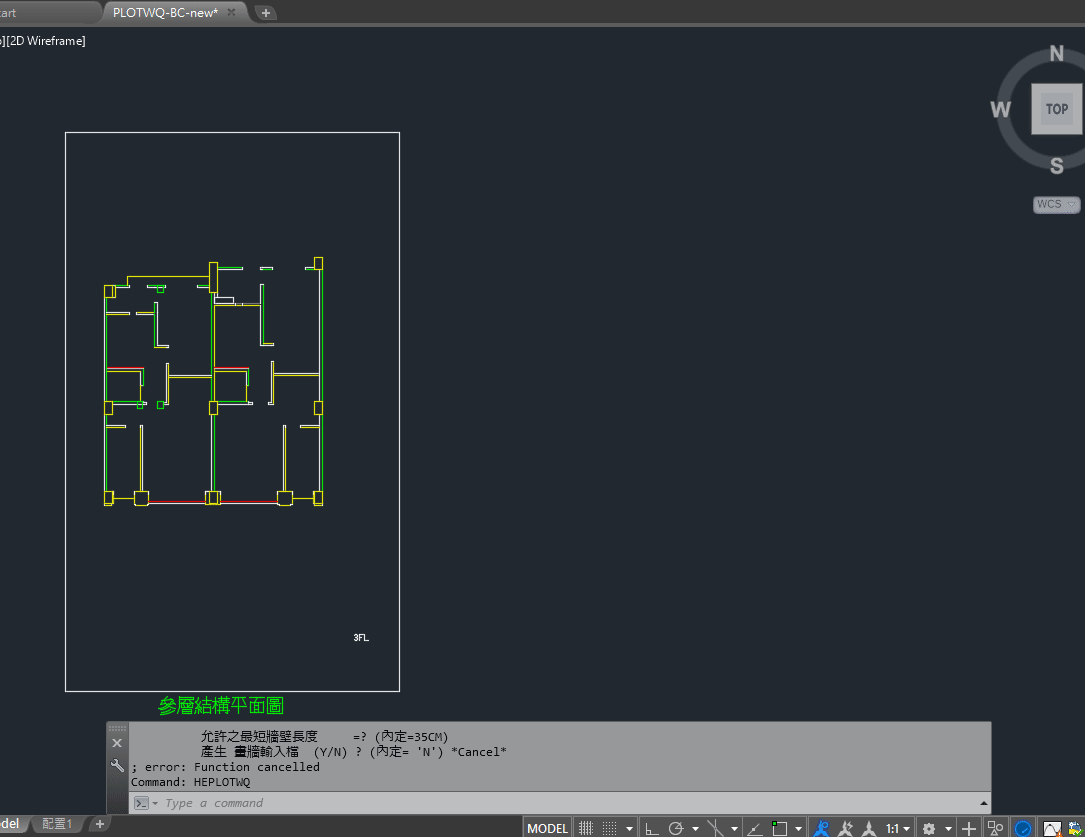This screenshot has height=837, width=1085.
Task: Select the 3FL label in drawing
Action: (361, 638)
